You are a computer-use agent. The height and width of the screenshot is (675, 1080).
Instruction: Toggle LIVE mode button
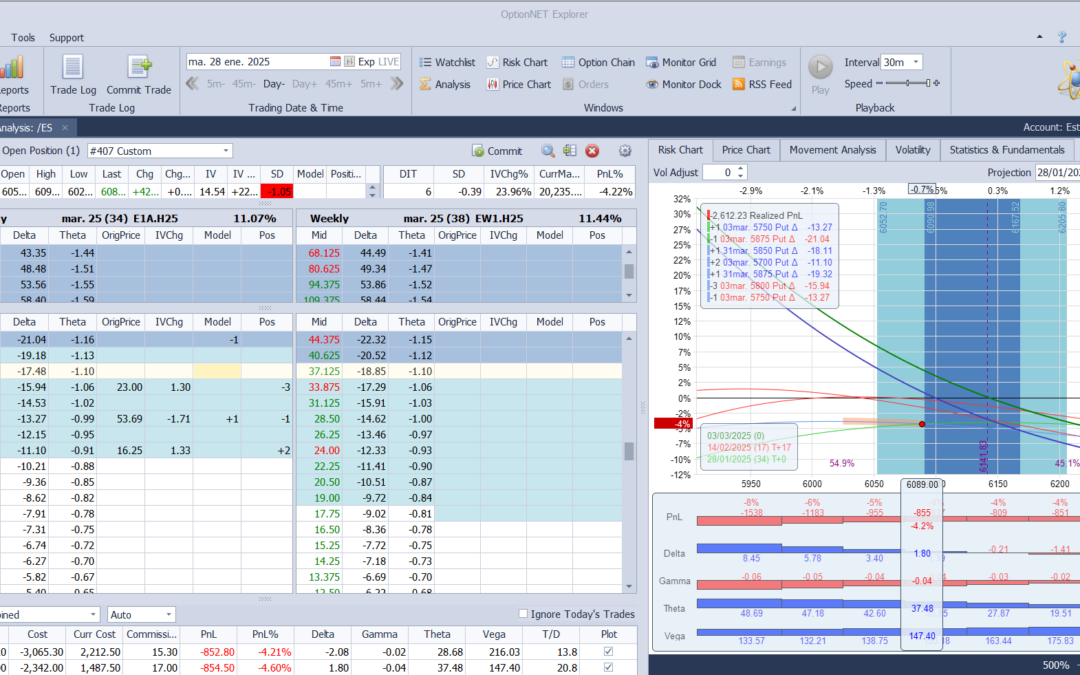(x=388, y=62)
